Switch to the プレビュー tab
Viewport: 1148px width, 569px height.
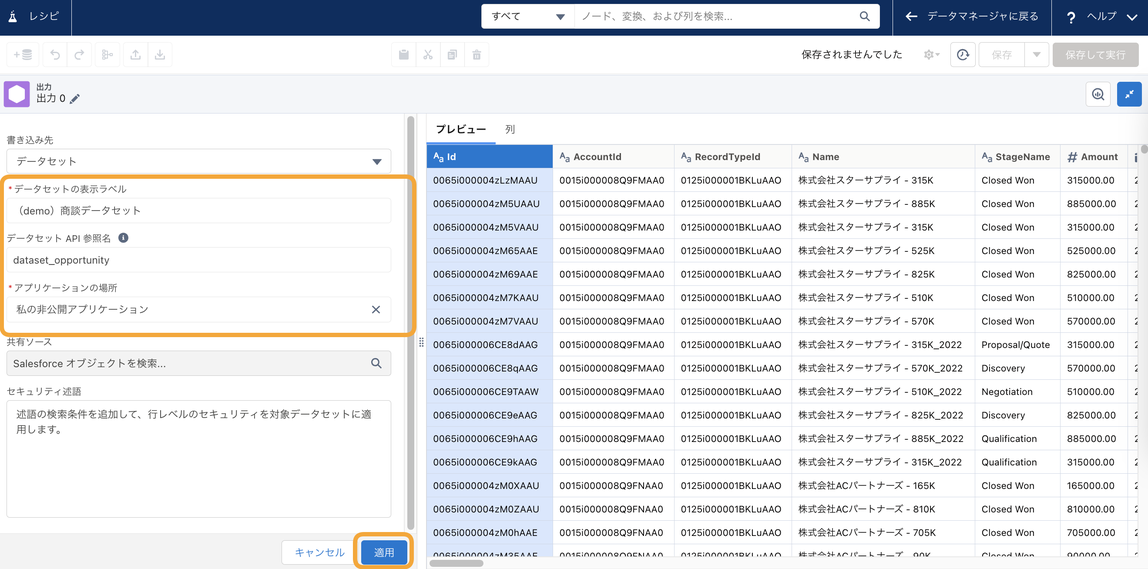[x=461, y=129]
